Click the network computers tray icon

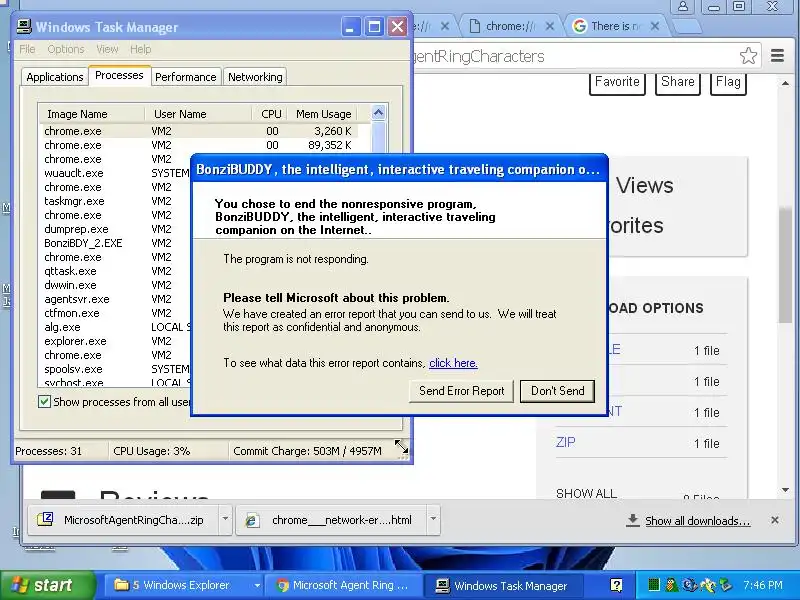(726, 585)
